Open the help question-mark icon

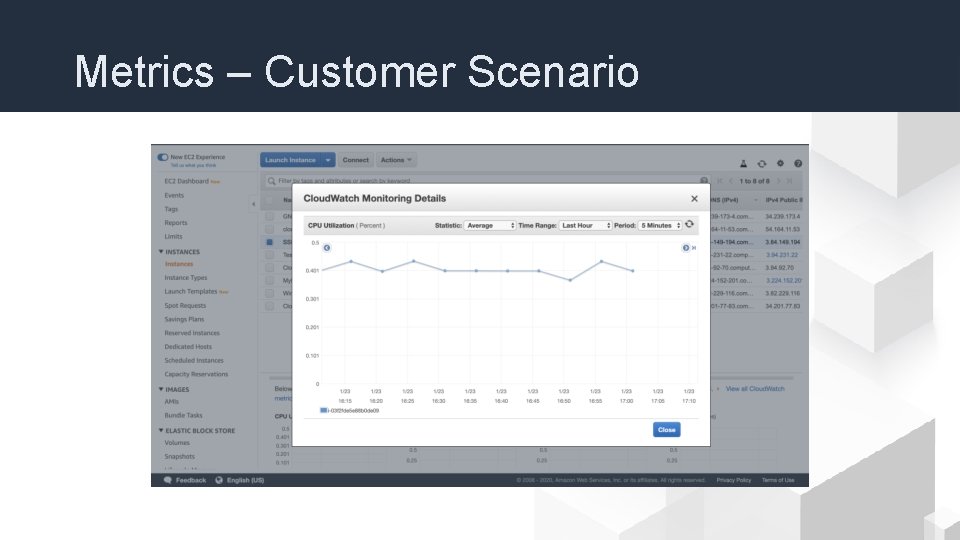798,163
